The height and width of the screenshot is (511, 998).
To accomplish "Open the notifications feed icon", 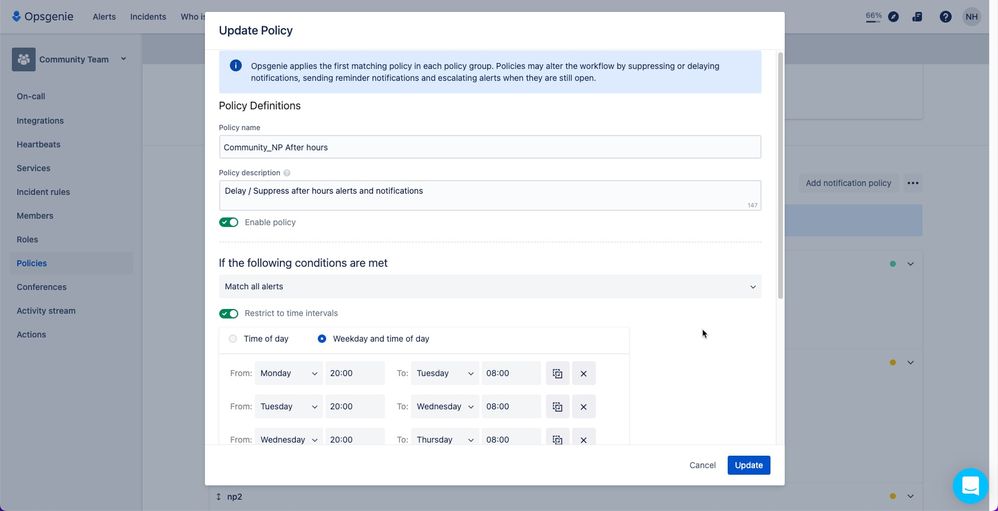I will pos(917,17).
